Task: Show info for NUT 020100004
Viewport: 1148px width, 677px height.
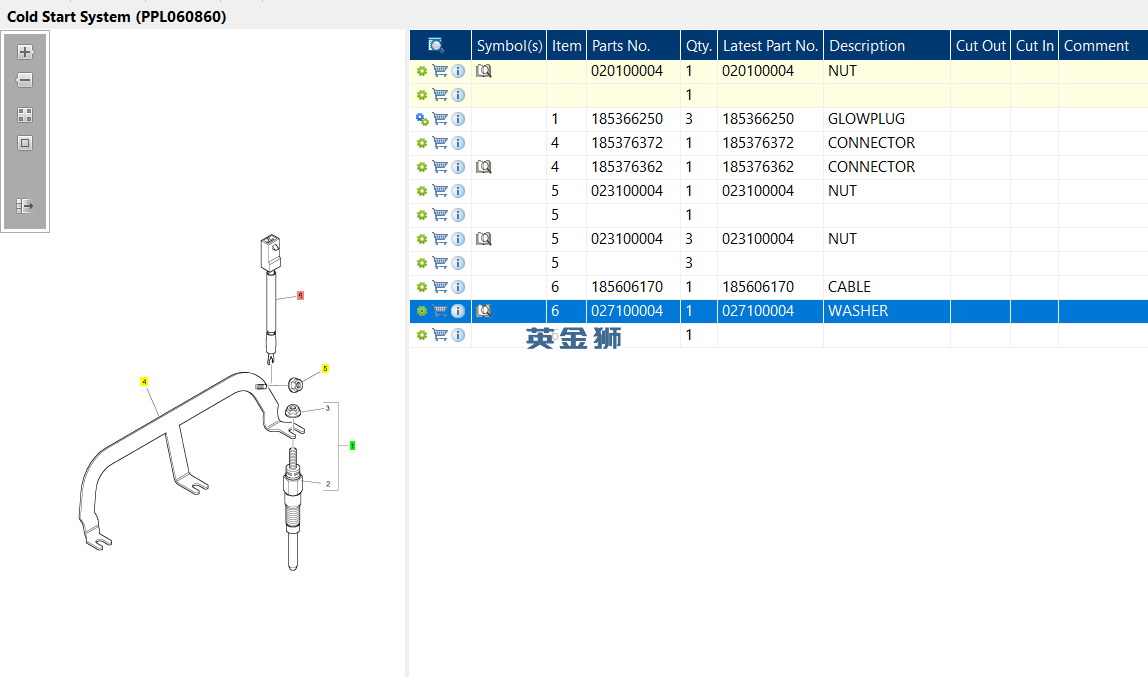Action: coord(458,71)
